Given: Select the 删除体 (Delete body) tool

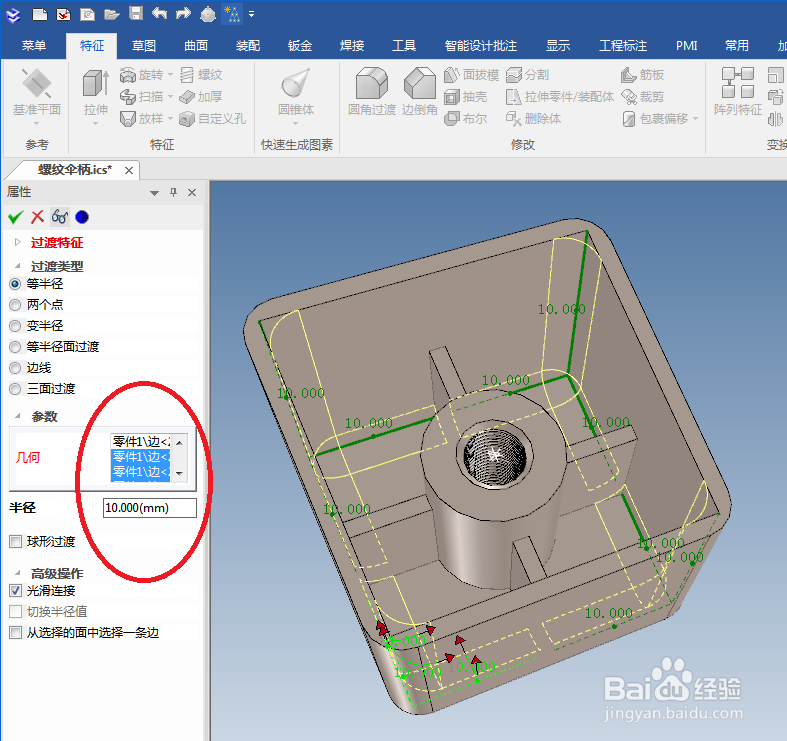Looking at the screenshot, I should [533, 118].
